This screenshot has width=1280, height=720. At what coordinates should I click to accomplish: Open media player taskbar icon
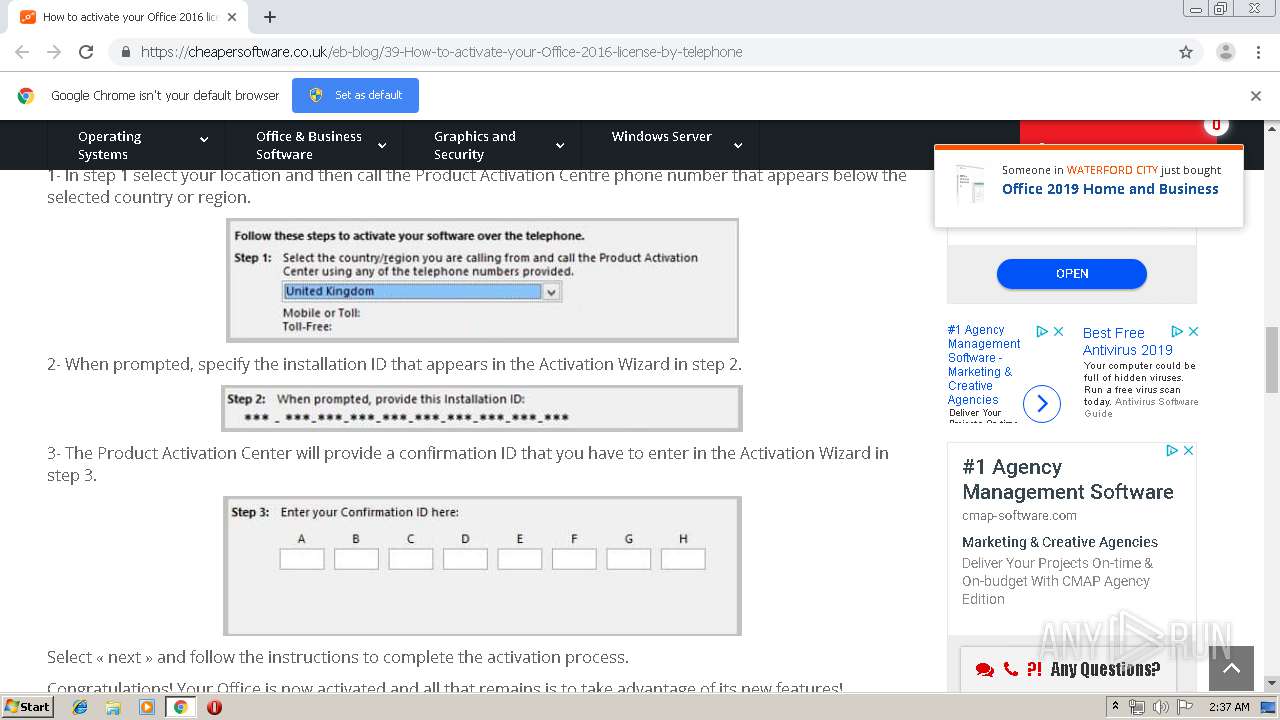click(147, 707)
